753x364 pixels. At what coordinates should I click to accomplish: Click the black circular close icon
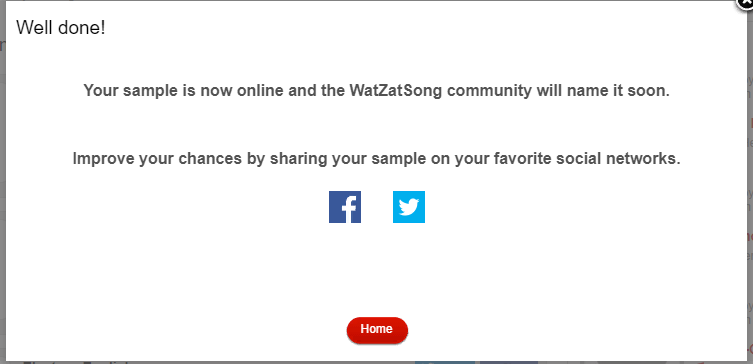click(746, 4)
